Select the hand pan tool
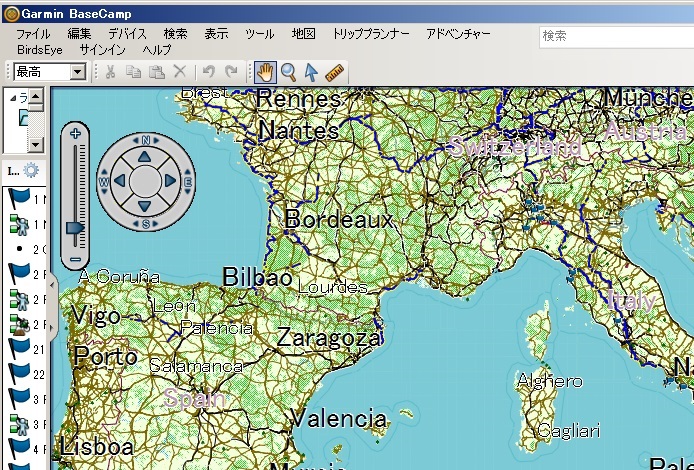The image size is (694, 470). pos(266,72)
